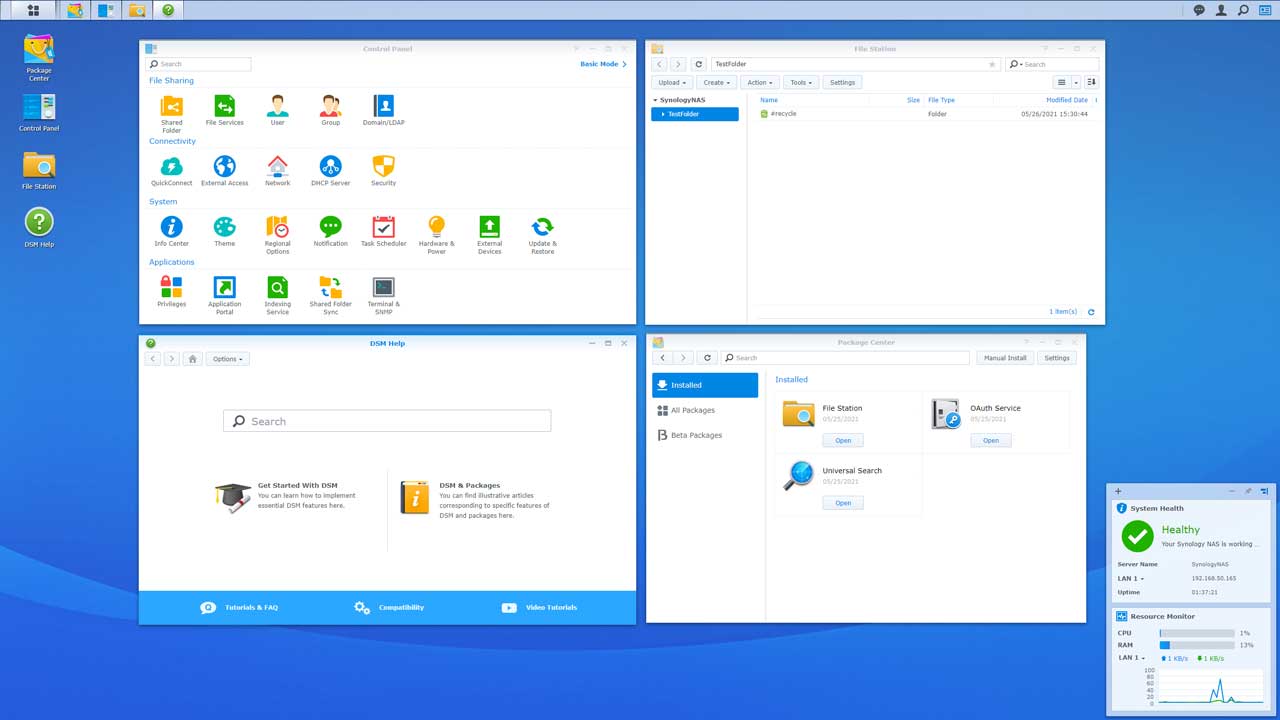Viewport: 1280px width, 720px height.
Task: Open Regional Options
Action: (278, 235)
